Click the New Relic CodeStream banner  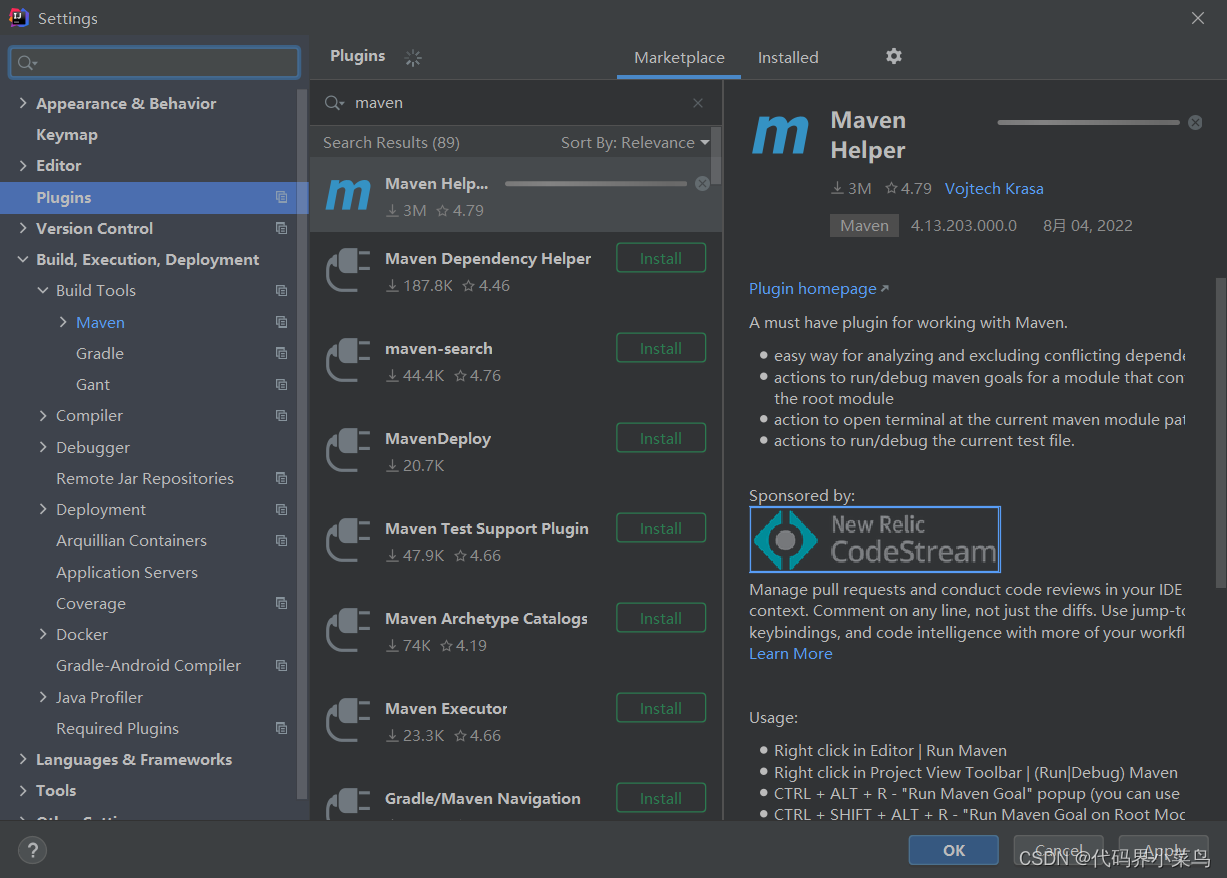(874, 539)
